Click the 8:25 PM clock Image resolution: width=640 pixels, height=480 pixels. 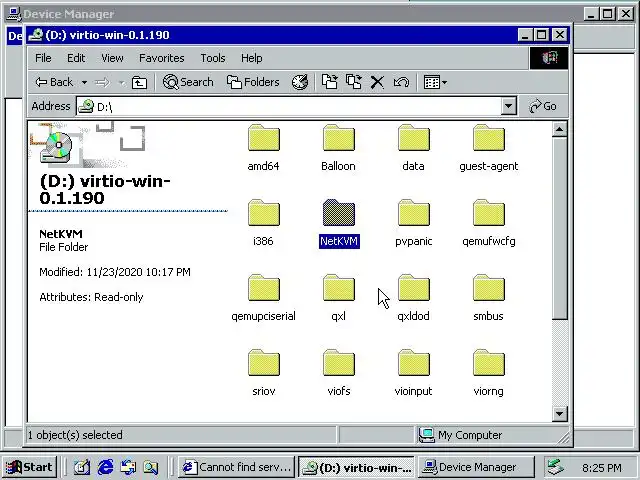pos(602,467)
